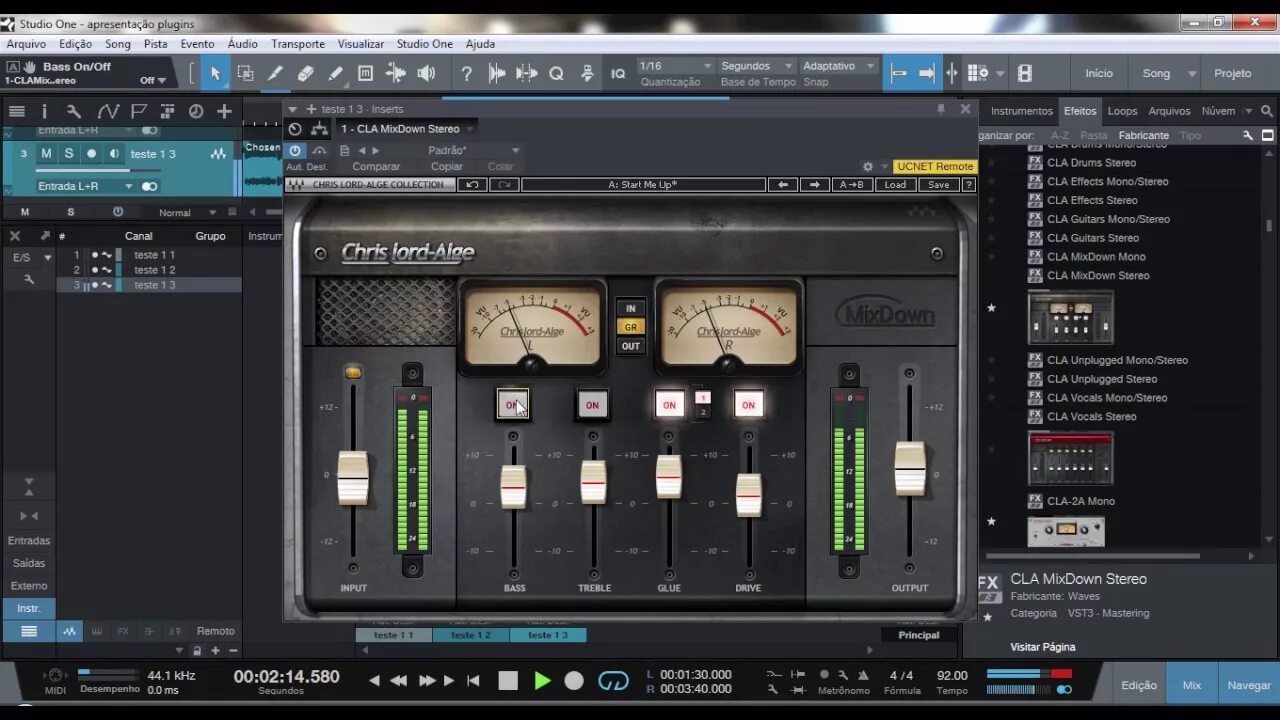Click the OUTPUT fader handle
Screen dimensions: 1280x720
tap(910, 468)
